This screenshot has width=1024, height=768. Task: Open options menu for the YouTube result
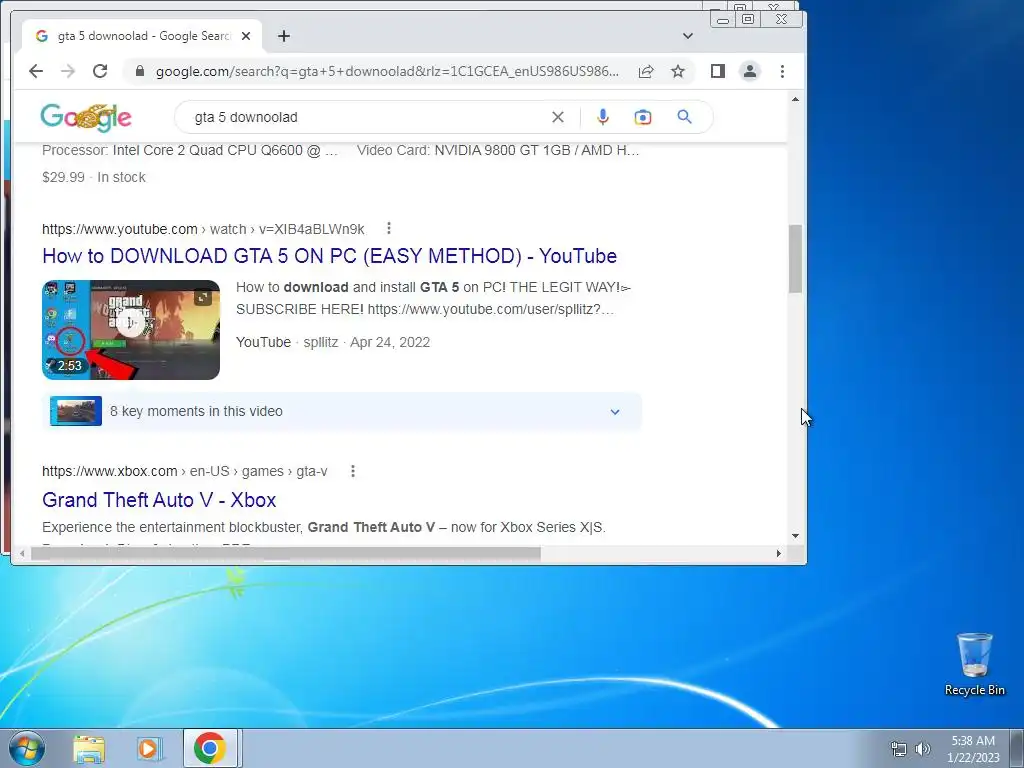pos(389,228)
